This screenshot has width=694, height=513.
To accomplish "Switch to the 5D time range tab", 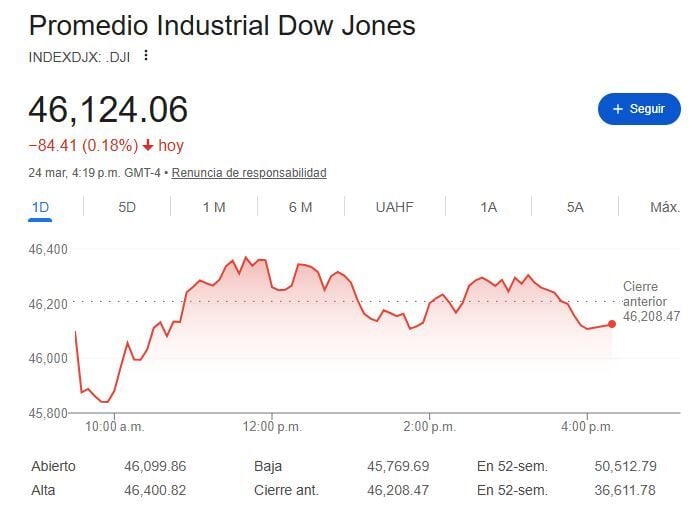I will [127, 207].
